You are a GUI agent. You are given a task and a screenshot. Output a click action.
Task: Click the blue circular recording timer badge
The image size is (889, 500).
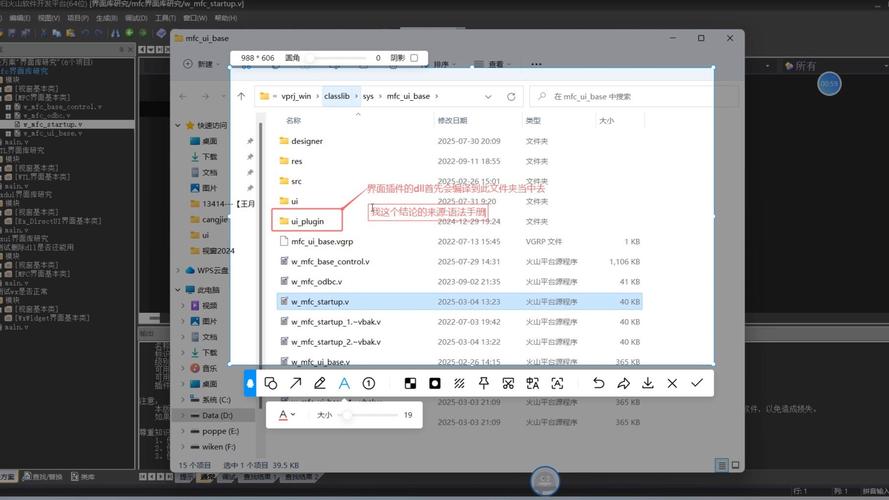click(x=829, y=84)
